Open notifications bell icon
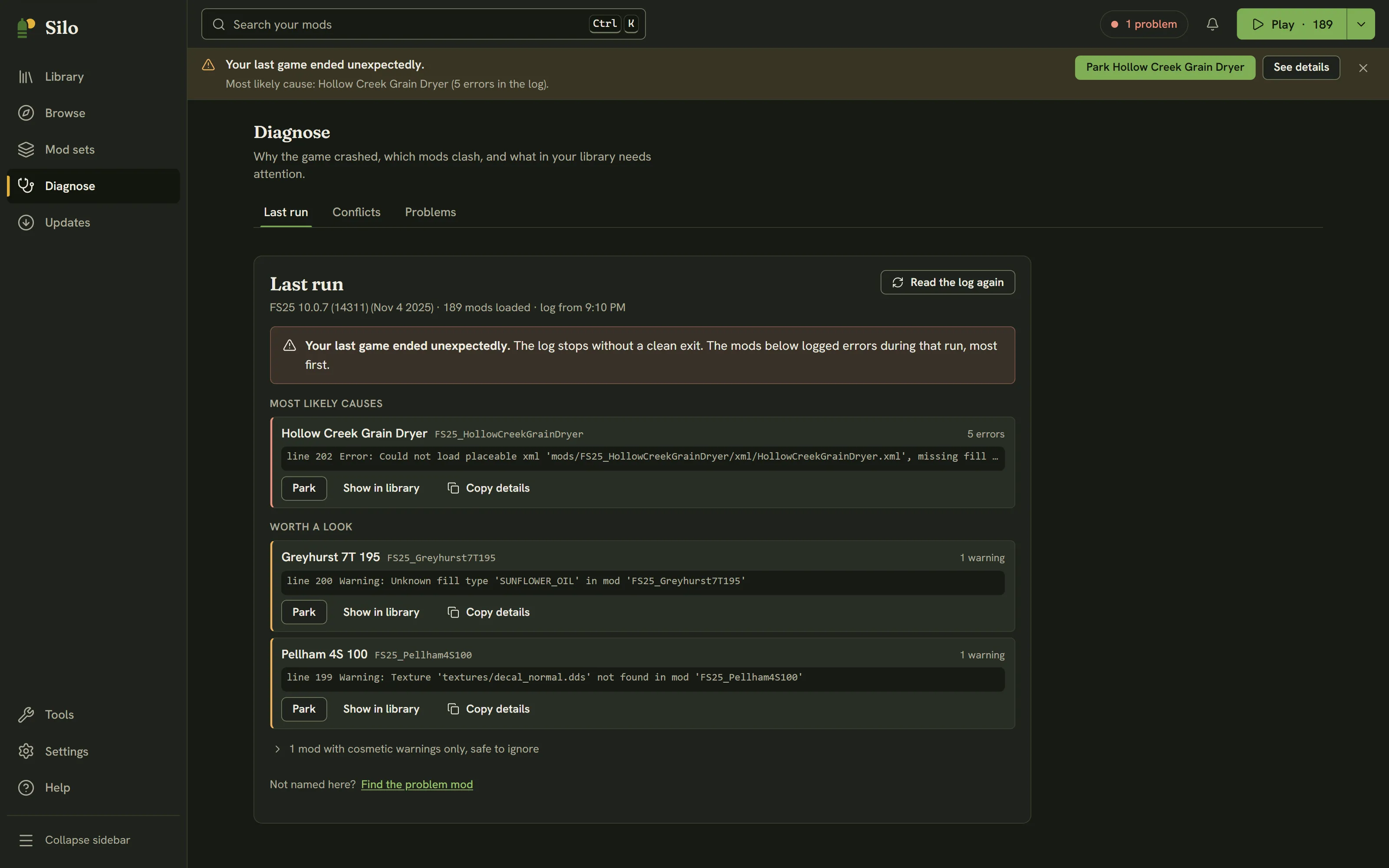Viewport: 1389px width, 868px height. [1212, 24]
